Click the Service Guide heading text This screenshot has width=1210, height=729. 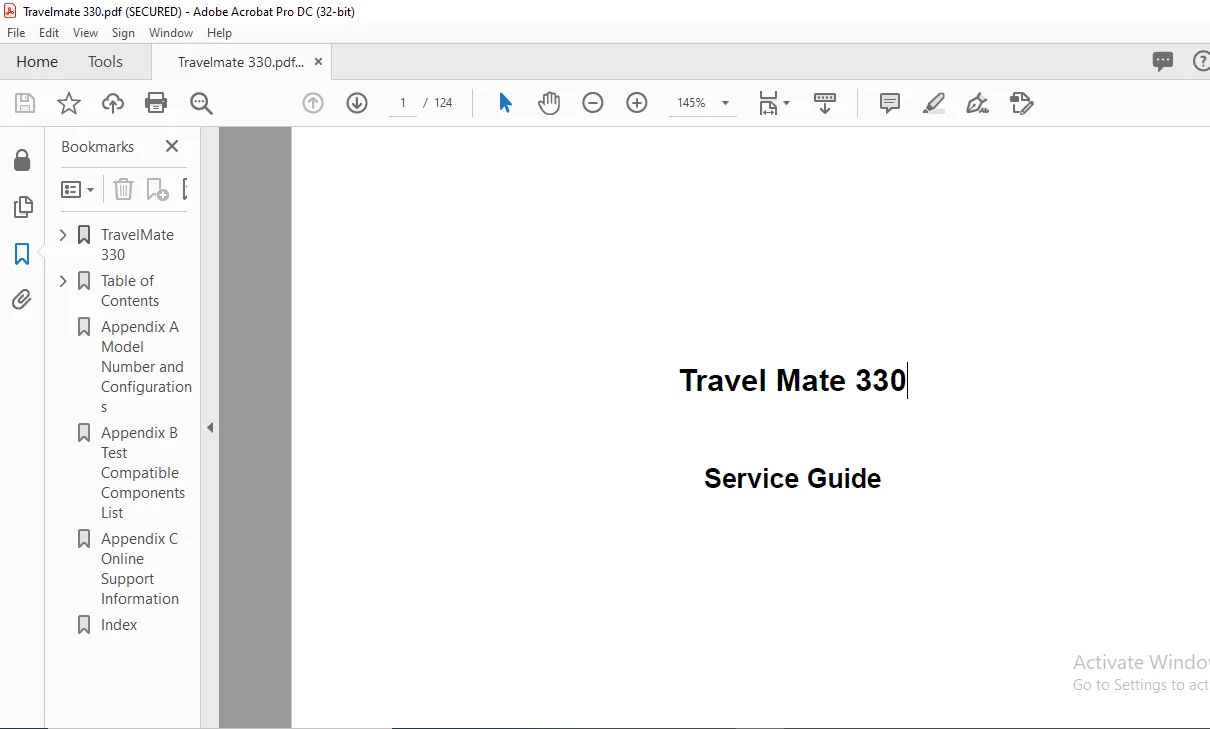point(792,478)
